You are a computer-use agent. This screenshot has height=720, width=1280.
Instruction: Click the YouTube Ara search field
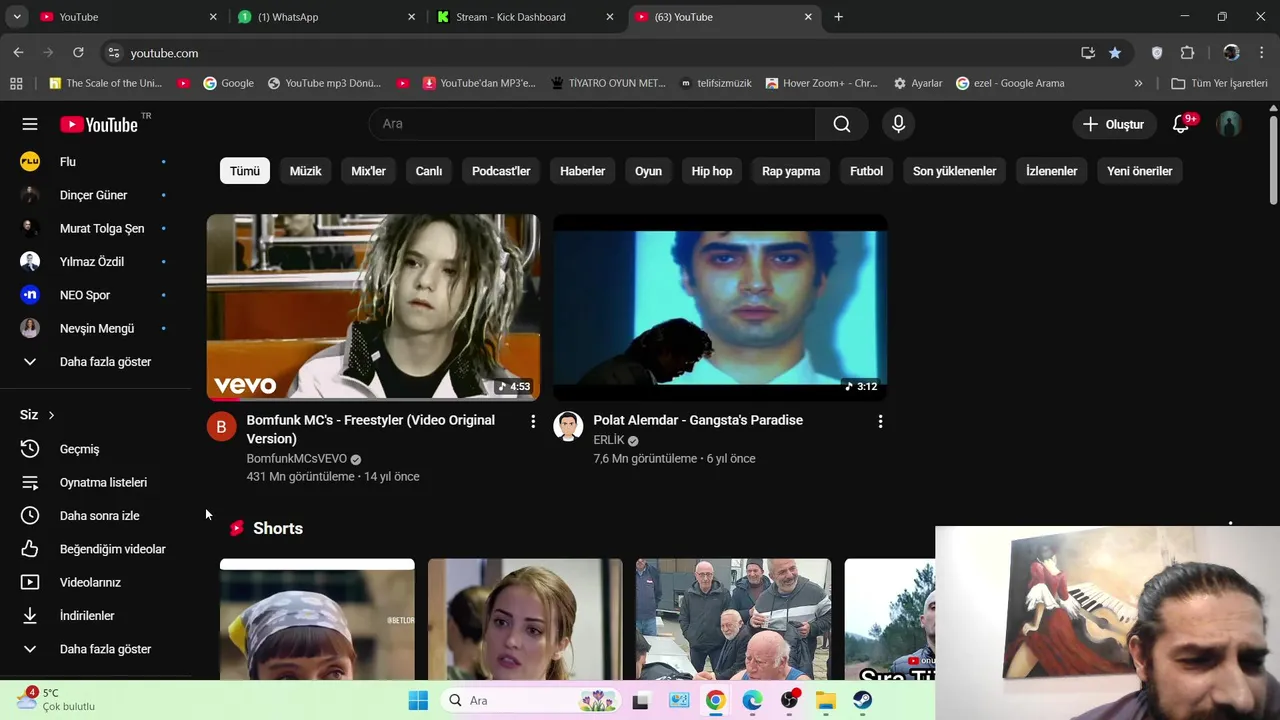pyautogui.click(x=592, y=124)
